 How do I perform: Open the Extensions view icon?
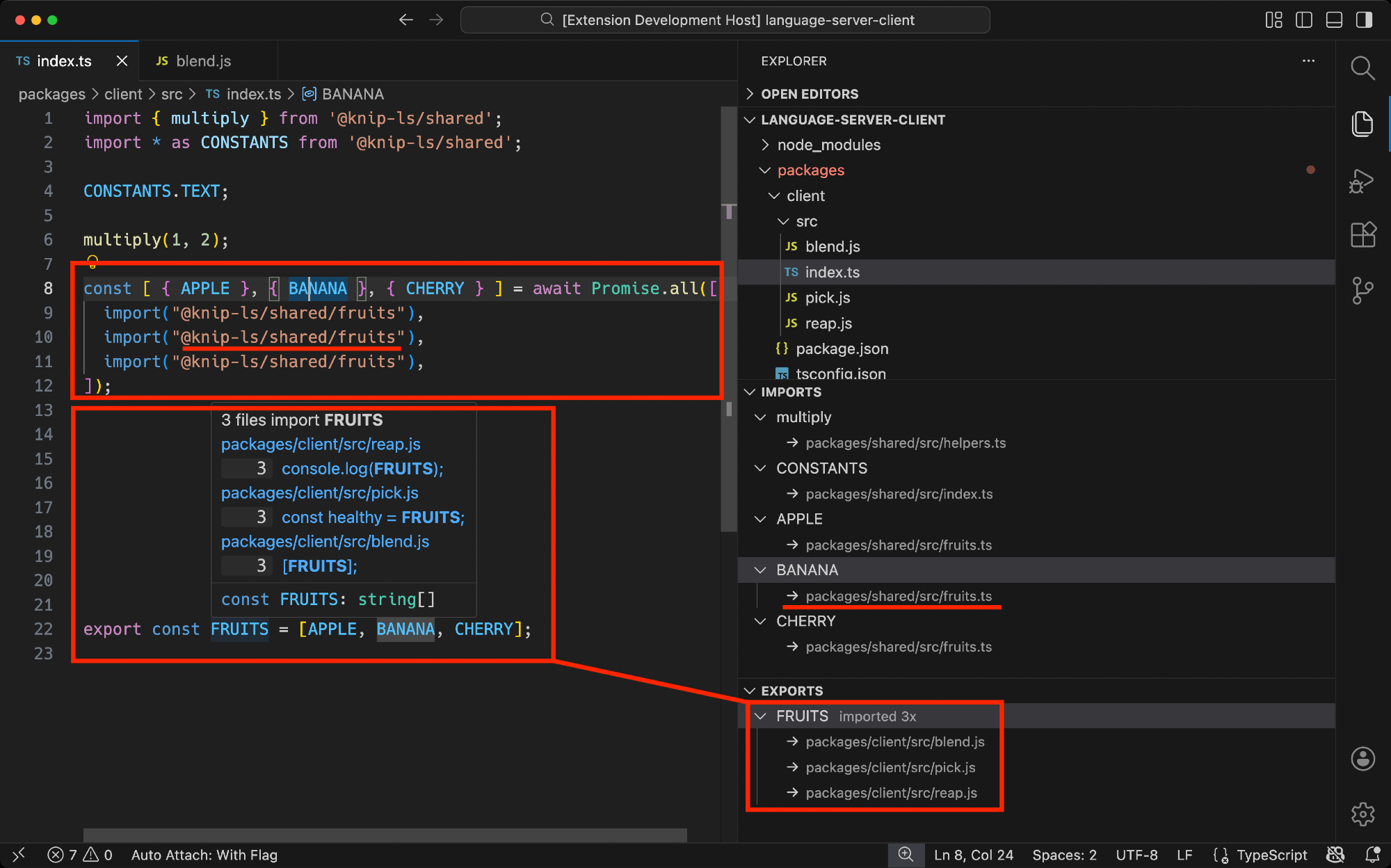click(x=1362, y=235)
